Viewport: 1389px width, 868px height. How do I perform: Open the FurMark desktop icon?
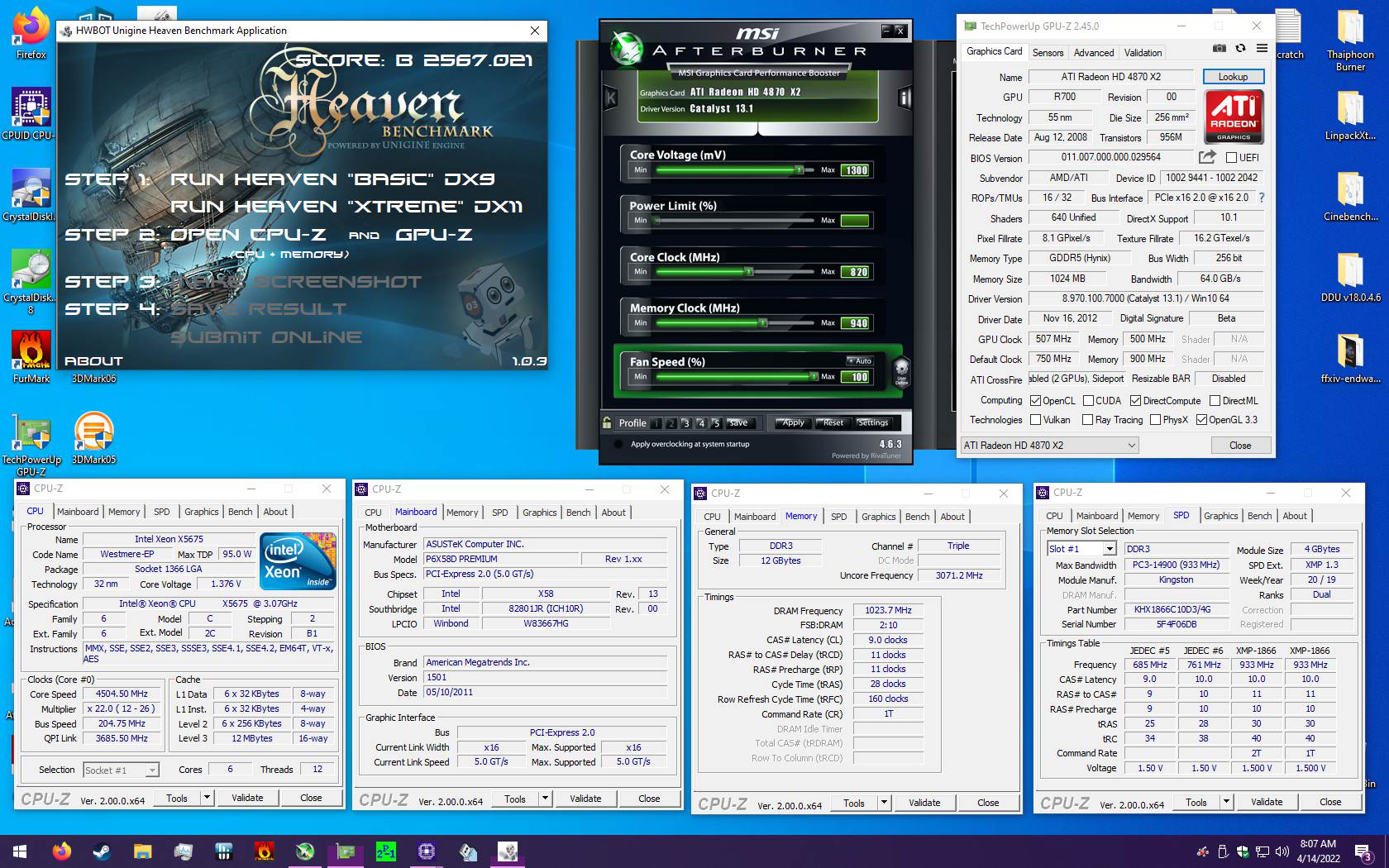(x=31, y=357)
